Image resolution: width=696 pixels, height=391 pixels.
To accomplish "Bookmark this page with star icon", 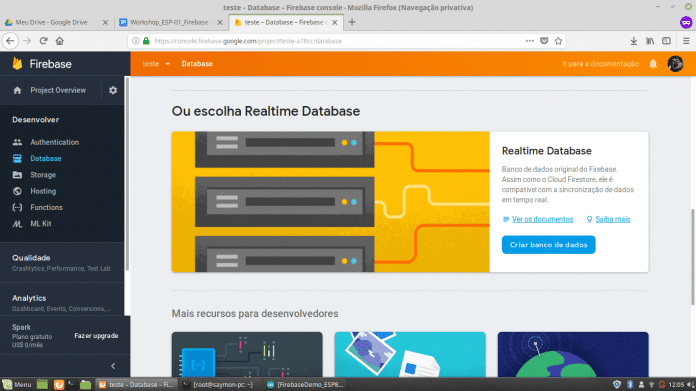I will [558, 41].
